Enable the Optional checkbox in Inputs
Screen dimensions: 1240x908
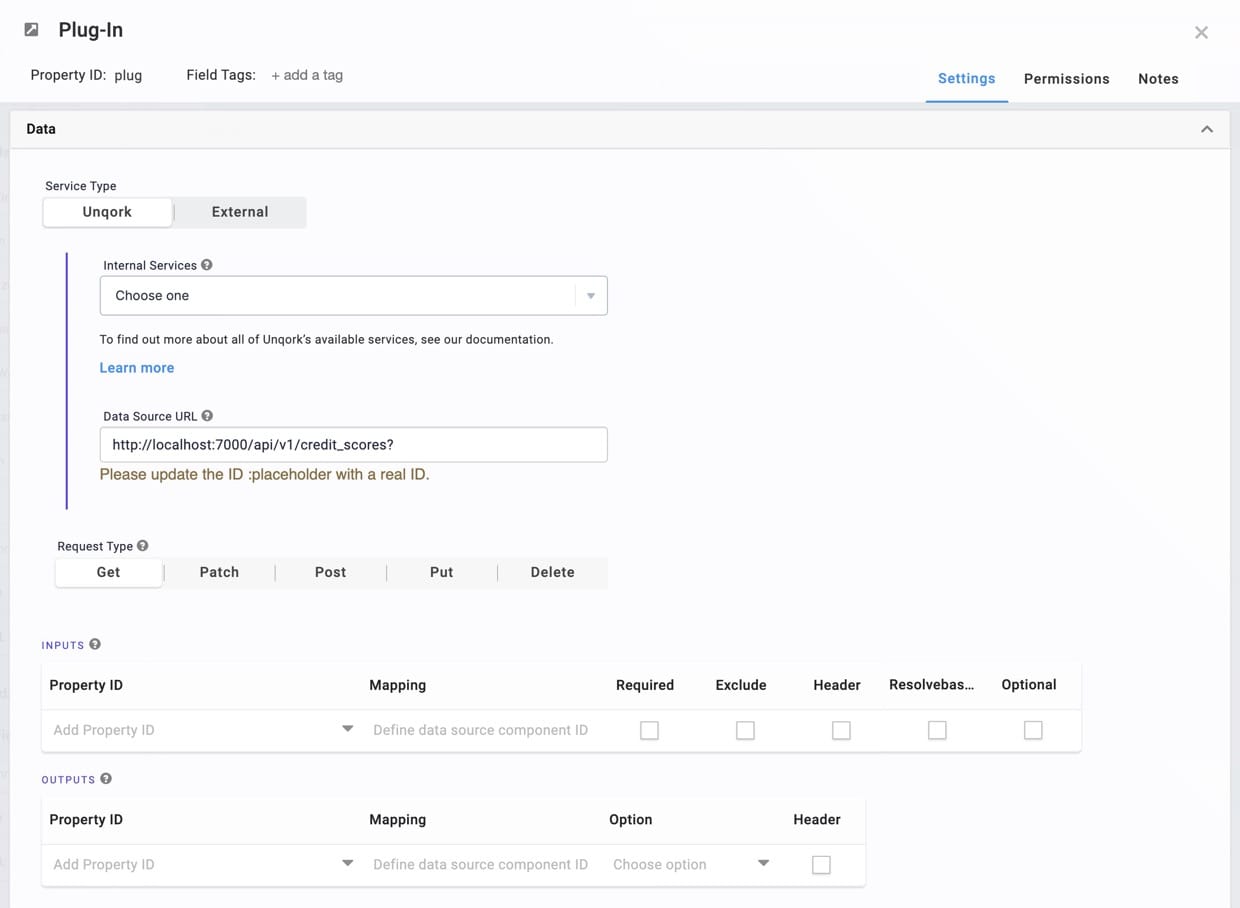pos(1033,731)
